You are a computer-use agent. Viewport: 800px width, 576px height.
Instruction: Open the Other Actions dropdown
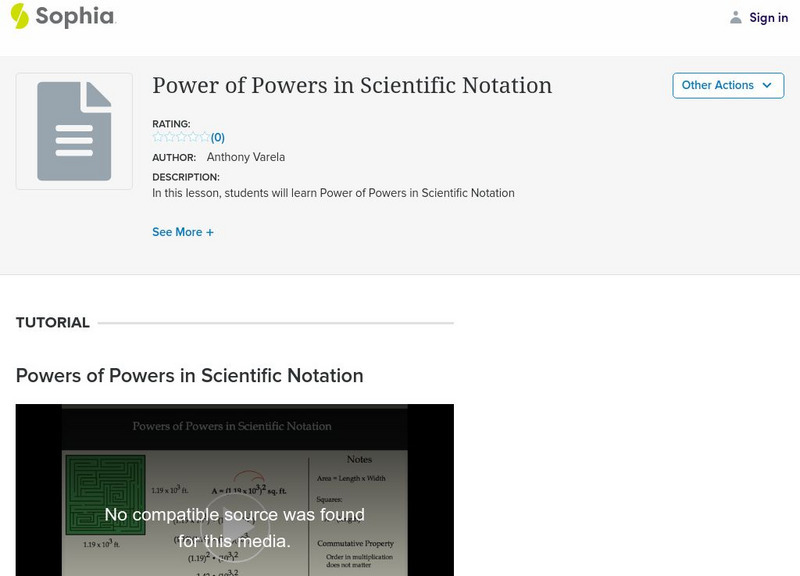727,86
